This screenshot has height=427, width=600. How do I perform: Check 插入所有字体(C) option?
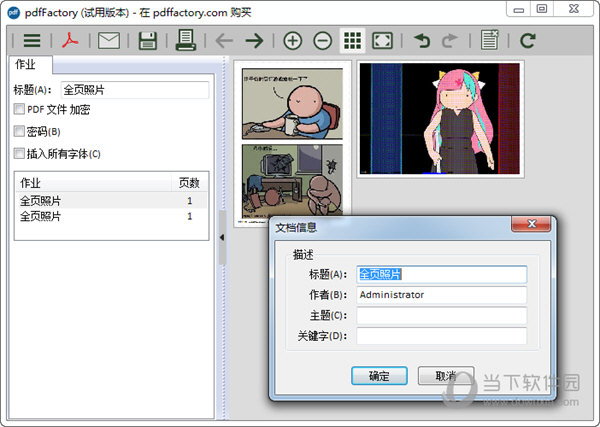(19, 154)
